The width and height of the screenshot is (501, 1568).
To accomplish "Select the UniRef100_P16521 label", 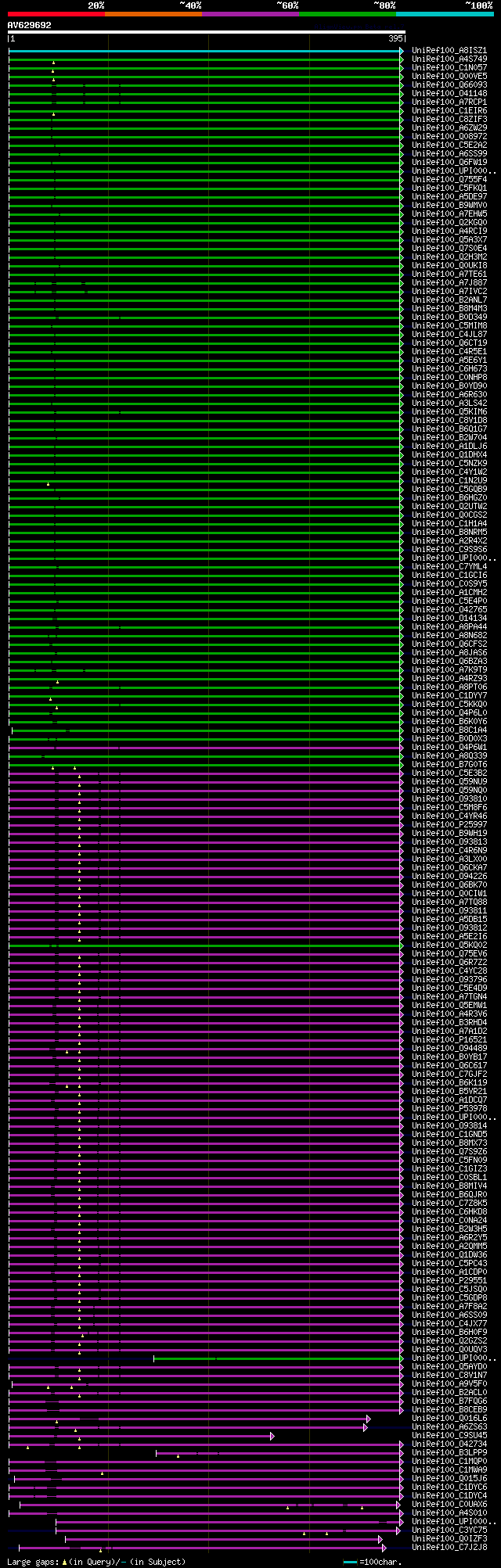I will tap(449, 1040).
